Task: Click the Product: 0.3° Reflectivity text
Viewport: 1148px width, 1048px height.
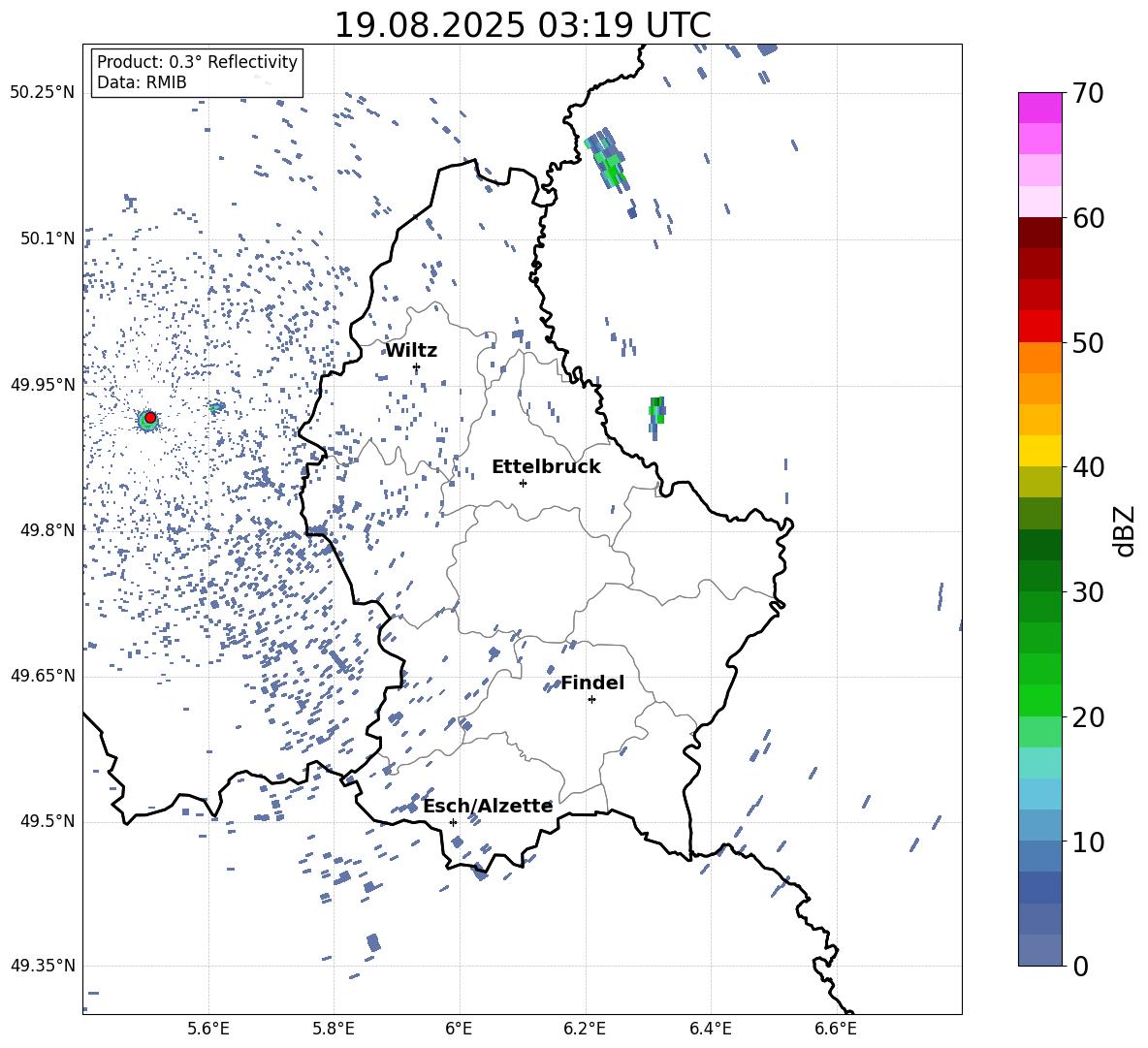Action: pyautogui.click(x=197, y=61)
